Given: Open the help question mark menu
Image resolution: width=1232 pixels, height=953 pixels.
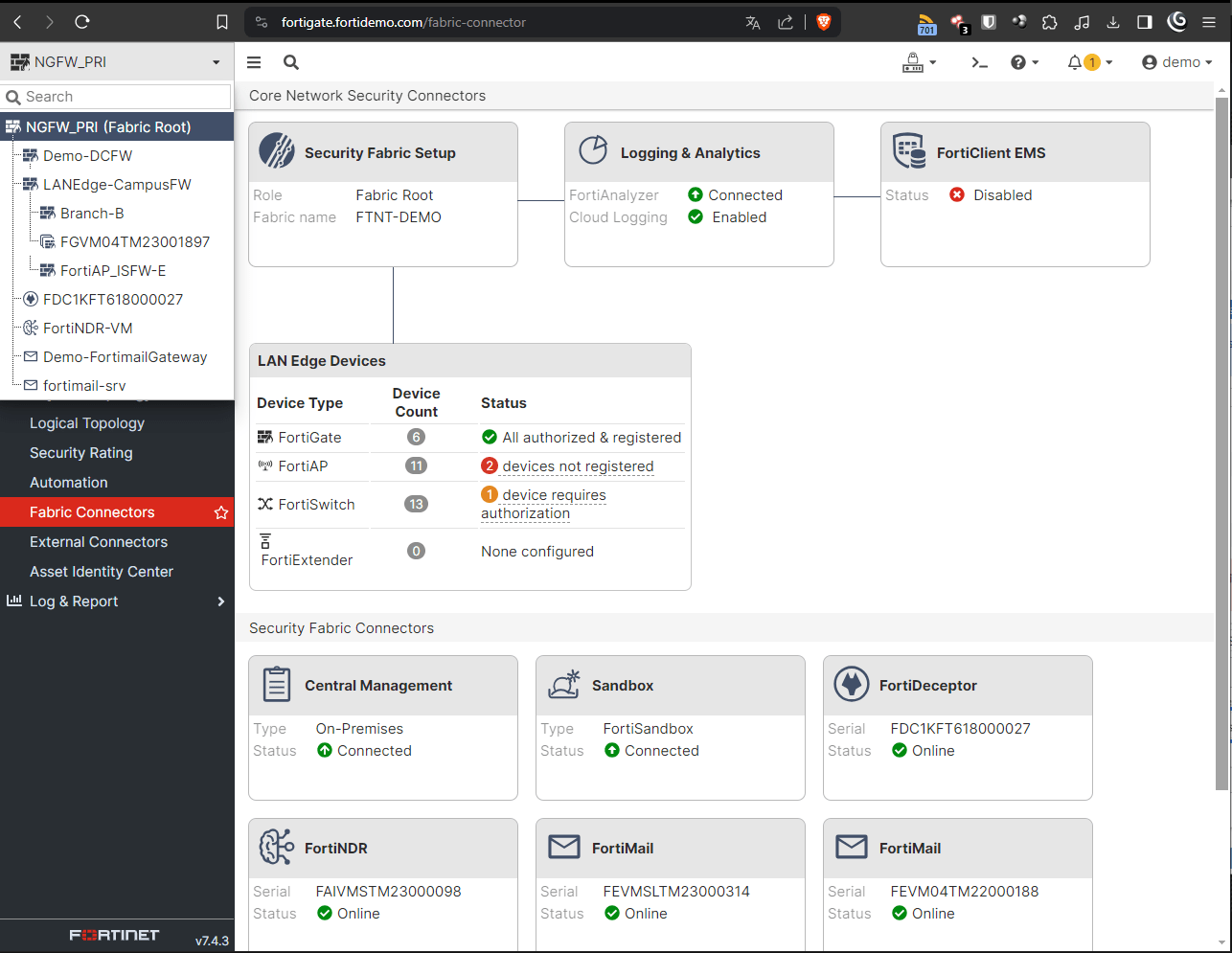Looking at the screenshot, I should tap(1024, 62).
